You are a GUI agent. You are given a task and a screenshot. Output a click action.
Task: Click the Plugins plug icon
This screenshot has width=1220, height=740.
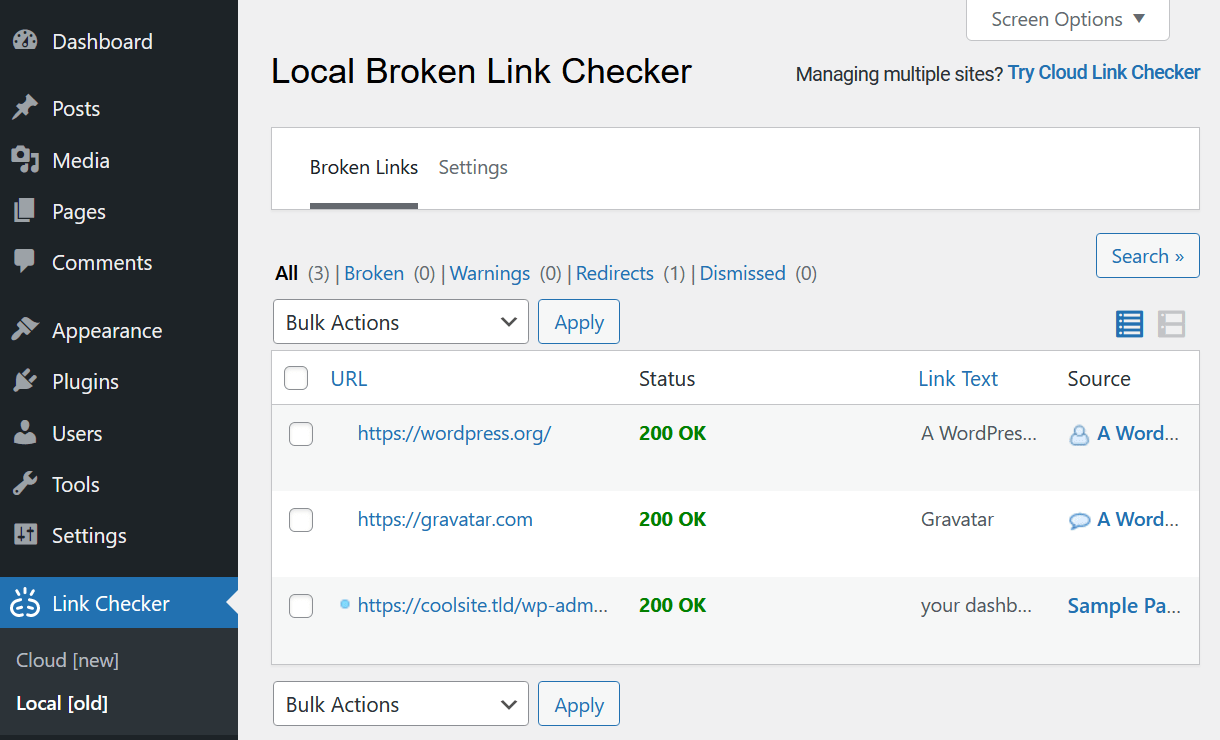[x=25, y=381]
